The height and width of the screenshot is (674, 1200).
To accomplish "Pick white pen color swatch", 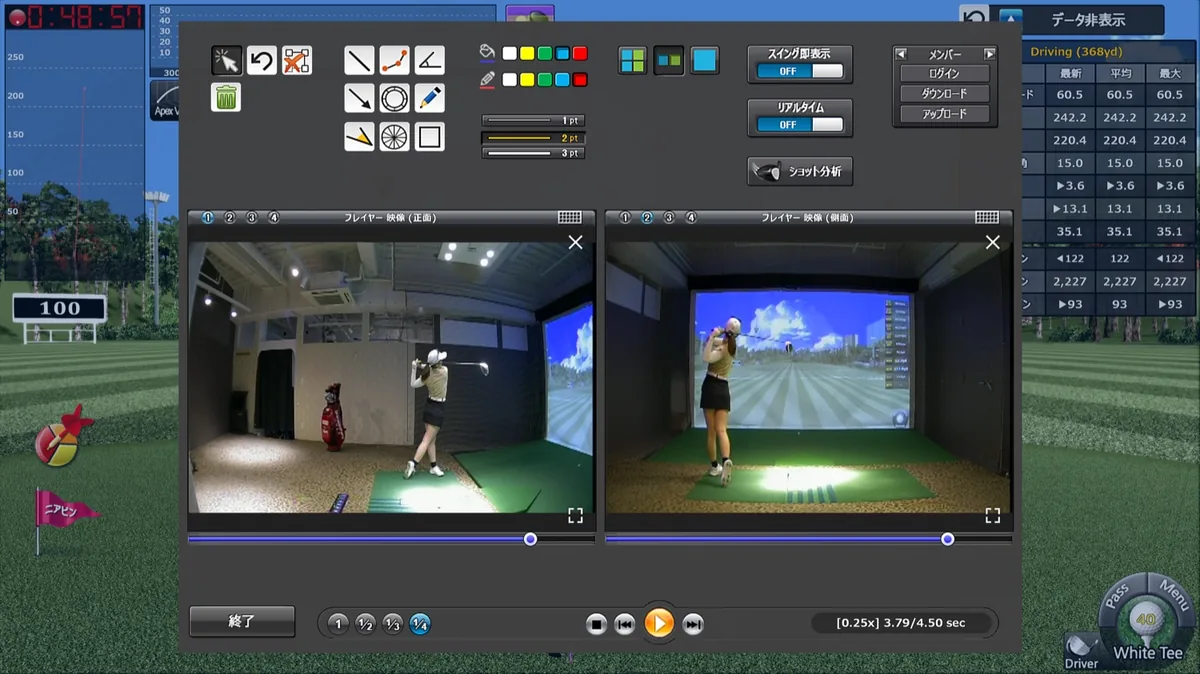I will coord(510,79).
